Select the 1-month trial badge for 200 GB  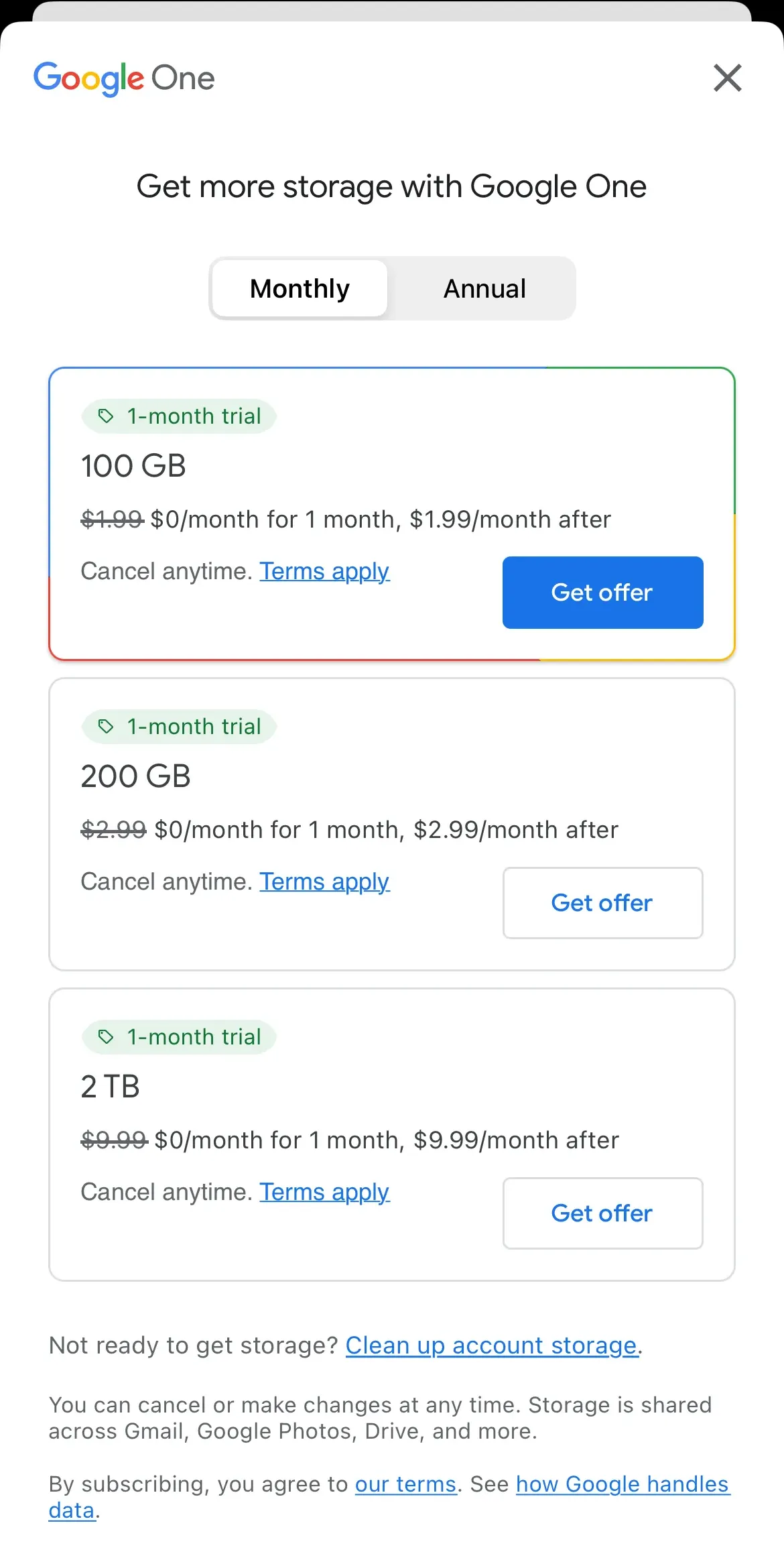point(178,726)
